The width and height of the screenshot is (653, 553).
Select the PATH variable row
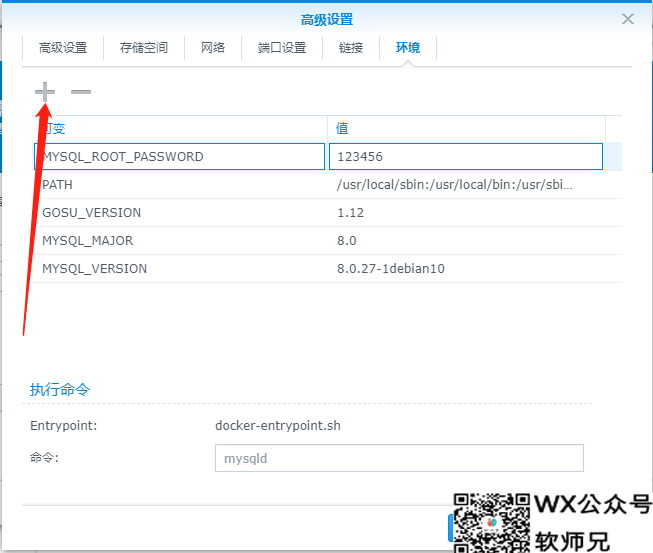click(x=327, y=184)
